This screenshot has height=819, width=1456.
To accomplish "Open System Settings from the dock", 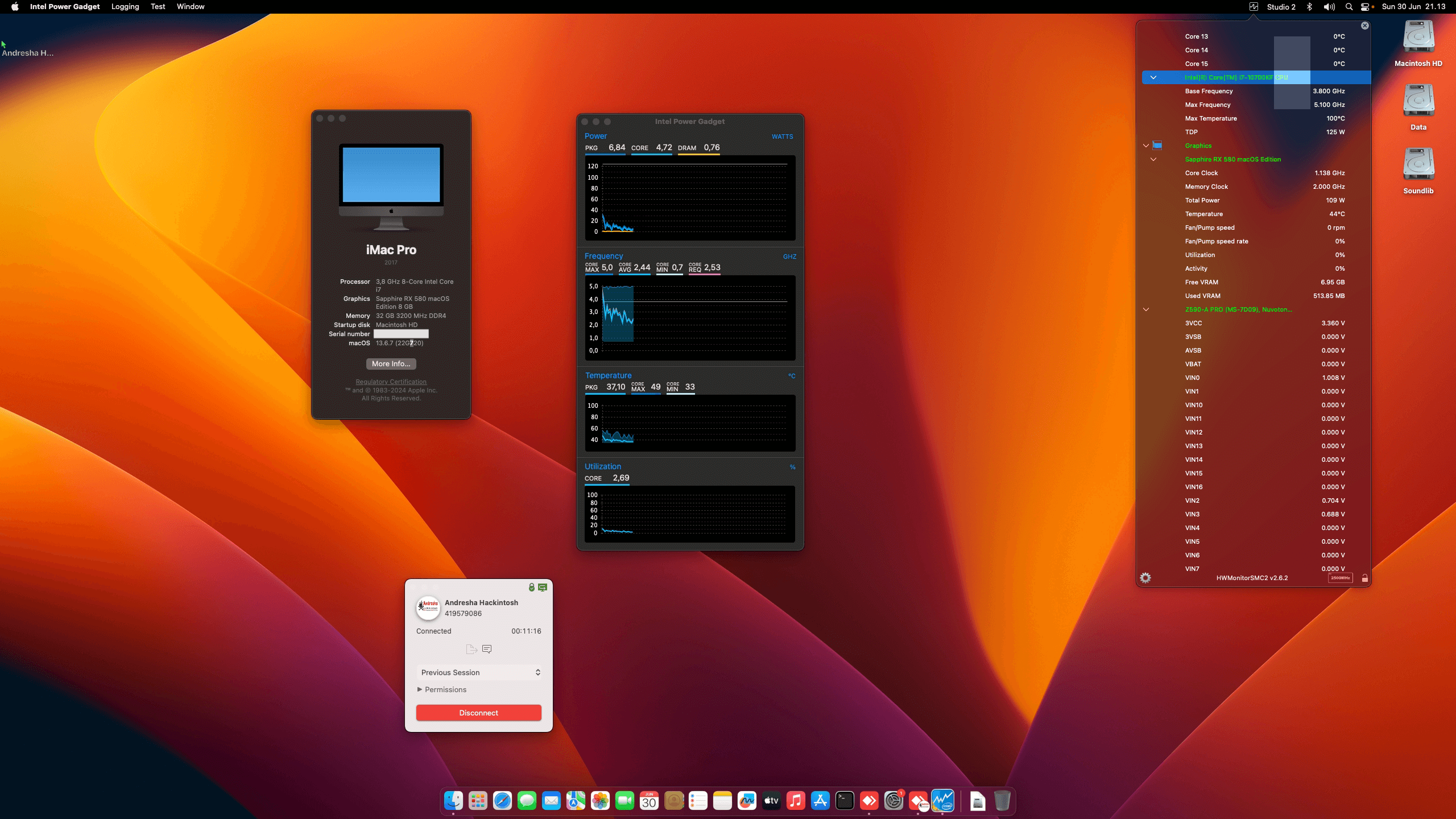I will click(x=894, y=801).
